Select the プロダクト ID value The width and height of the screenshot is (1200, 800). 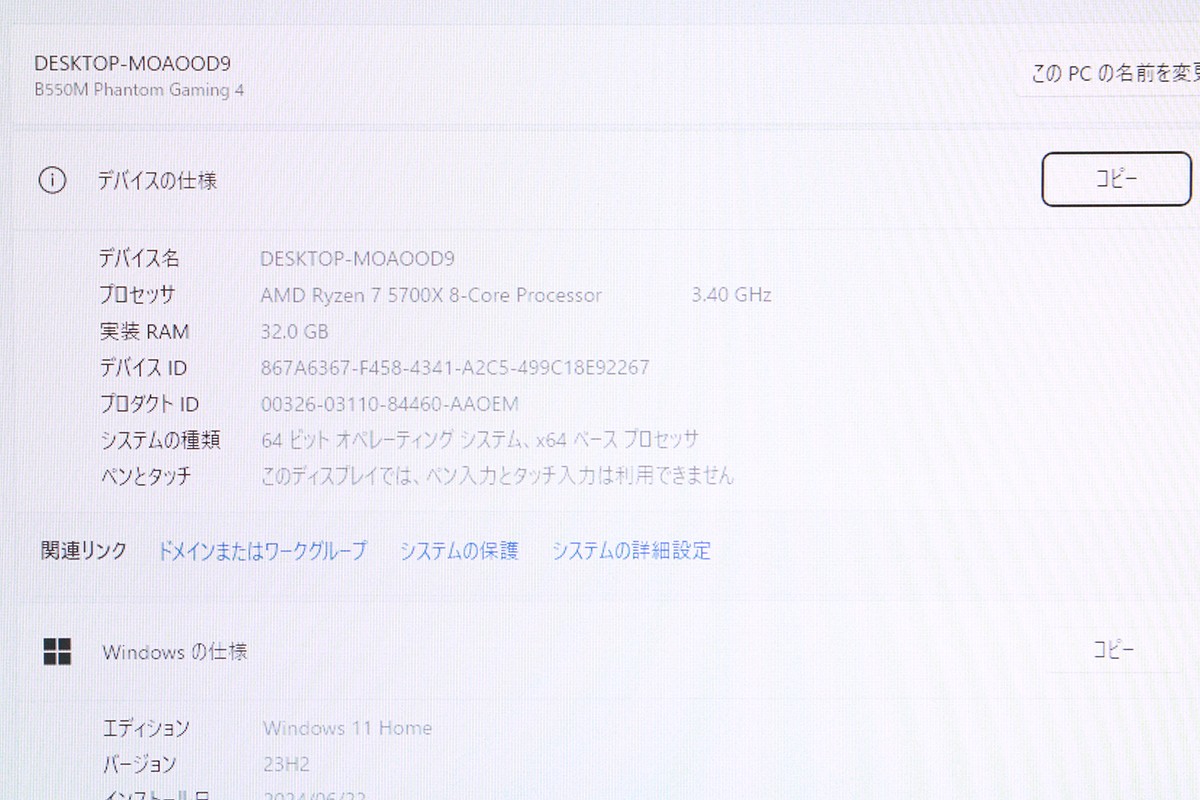coord(388,403)
